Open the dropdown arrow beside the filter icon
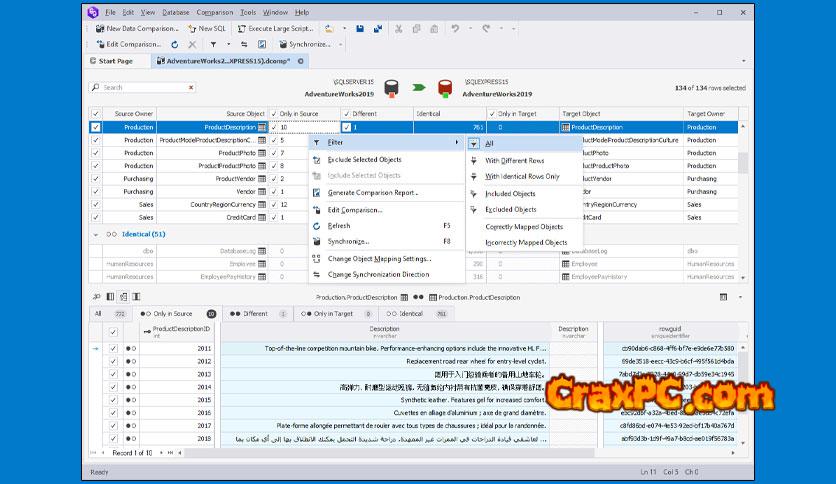This screenshot has width=836, height=484. point(228,44)
